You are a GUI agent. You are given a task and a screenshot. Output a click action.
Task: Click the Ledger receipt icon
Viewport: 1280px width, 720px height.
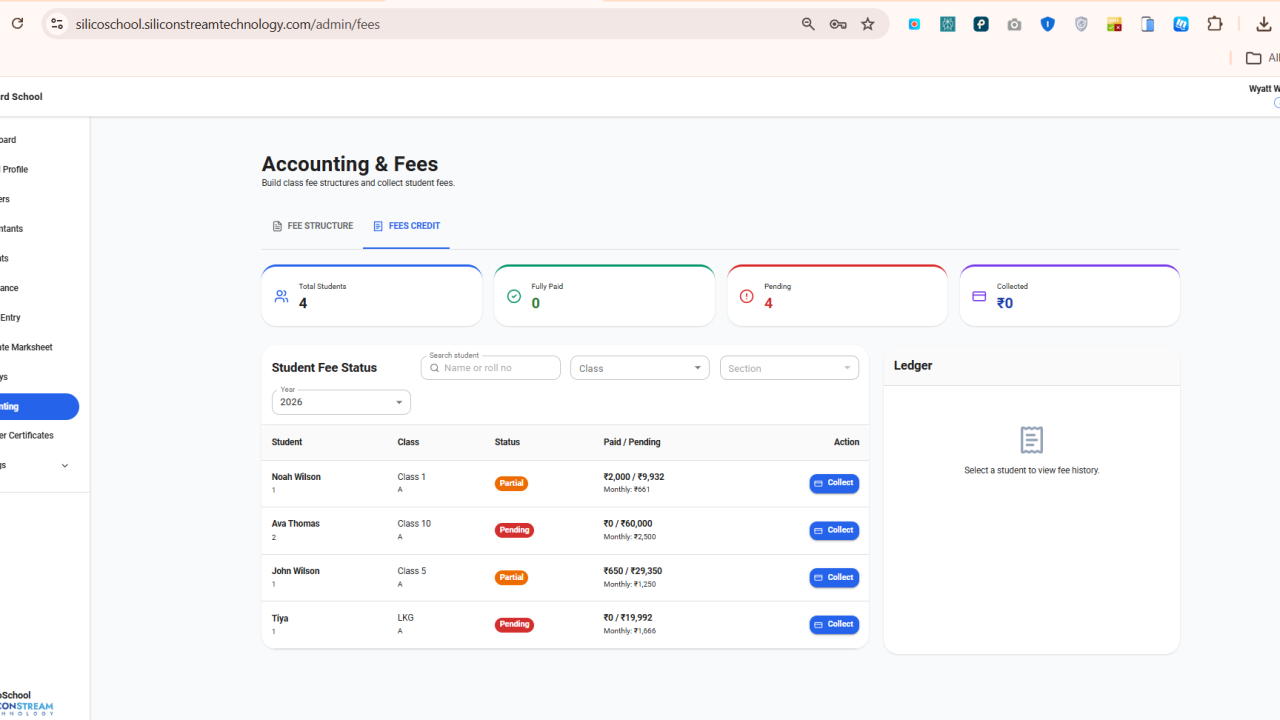pos(1031,440)
